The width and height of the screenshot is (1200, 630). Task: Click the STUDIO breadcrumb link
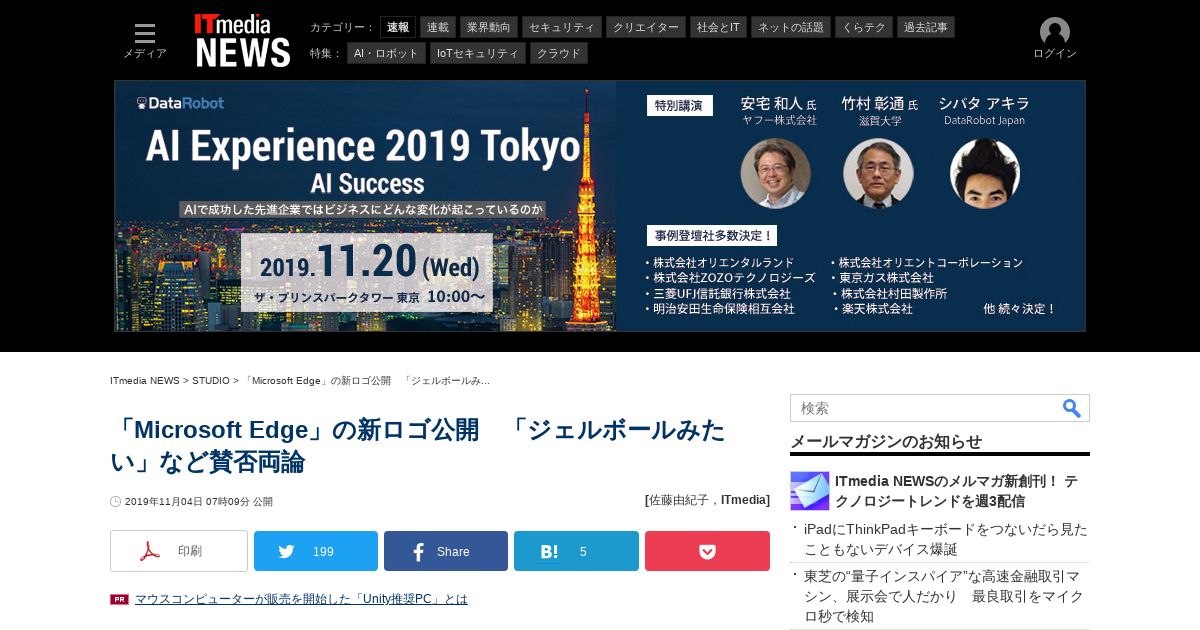coord(211,381)
